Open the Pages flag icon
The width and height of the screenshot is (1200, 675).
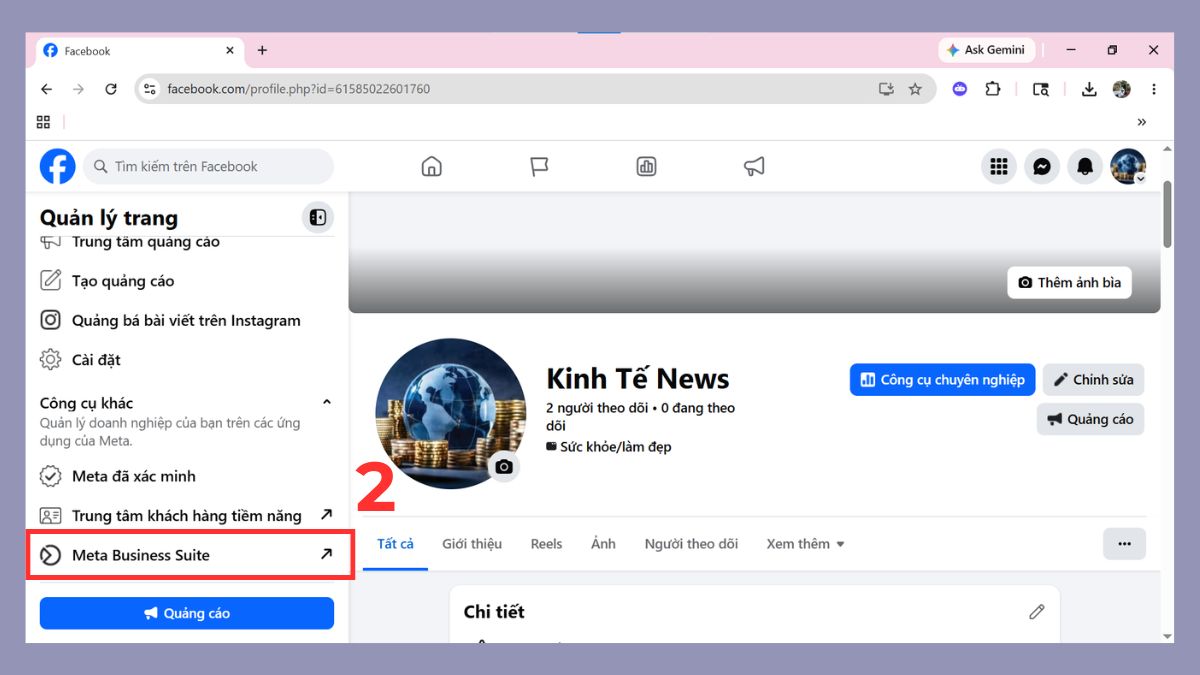point(539,166)
